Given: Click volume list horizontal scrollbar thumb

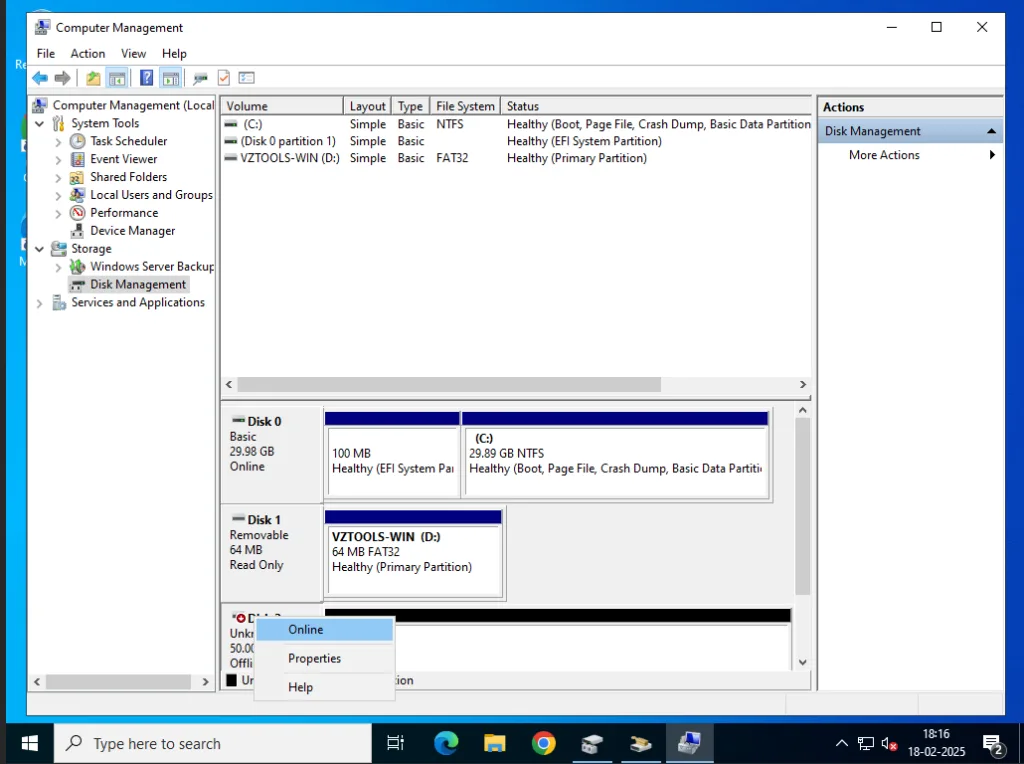Looking at the screenshot, I should point(449,385).
